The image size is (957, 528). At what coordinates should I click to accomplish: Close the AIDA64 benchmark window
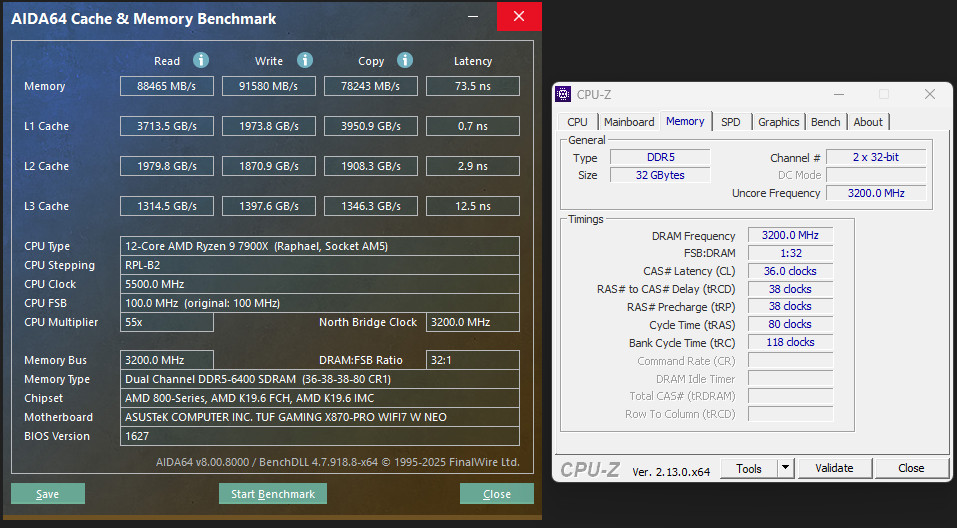coord(518,17)
